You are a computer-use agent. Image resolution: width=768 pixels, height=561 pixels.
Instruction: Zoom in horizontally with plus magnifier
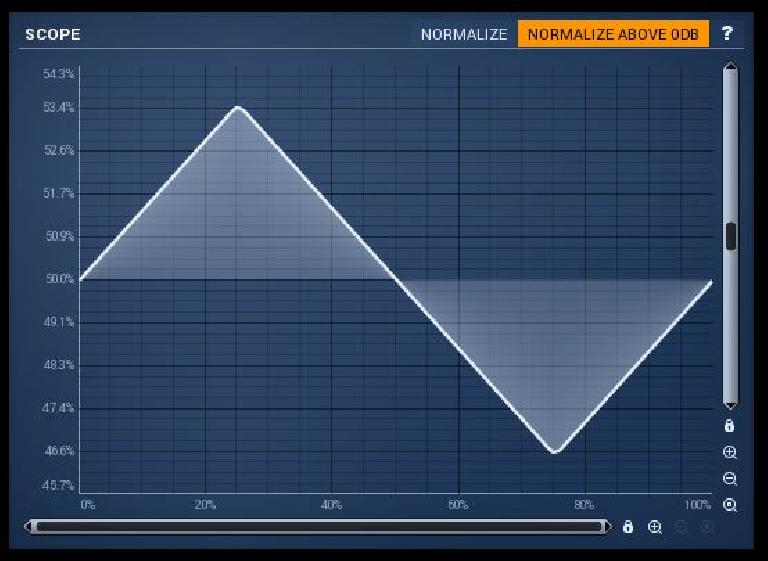(x=655, y=527)
